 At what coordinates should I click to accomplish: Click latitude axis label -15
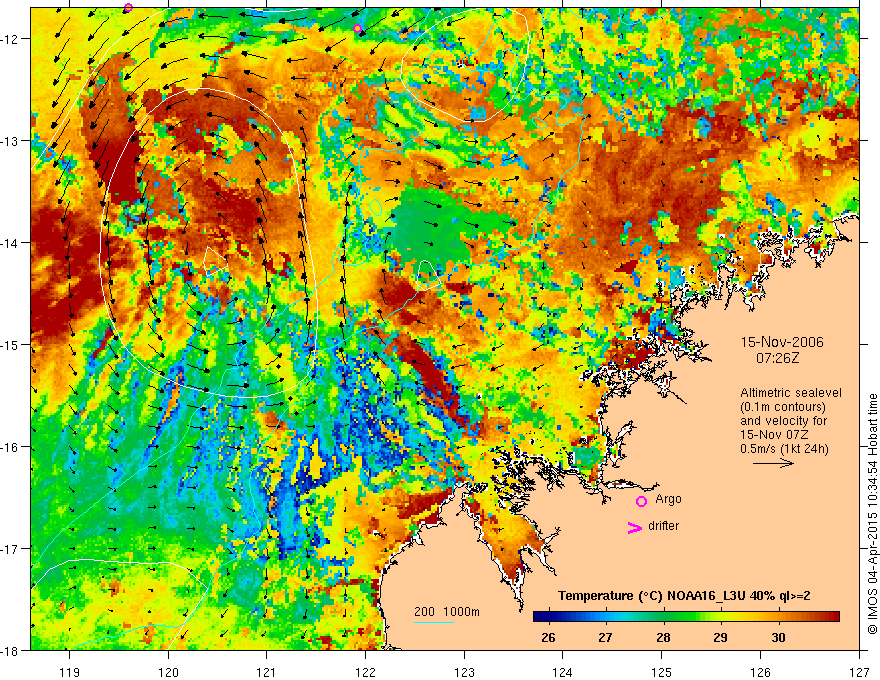click(x=10, y=344)
